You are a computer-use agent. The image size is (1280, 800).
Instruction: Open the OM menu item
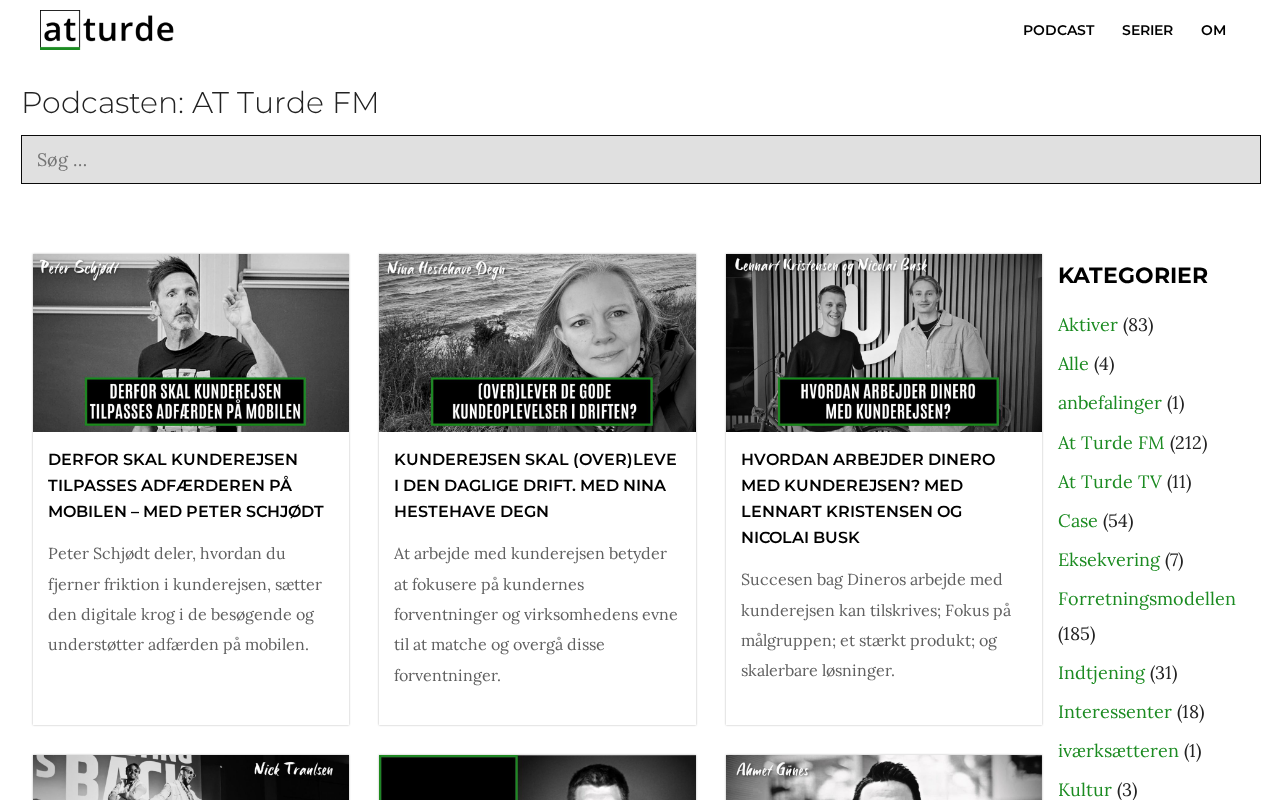pos(1213,30)
